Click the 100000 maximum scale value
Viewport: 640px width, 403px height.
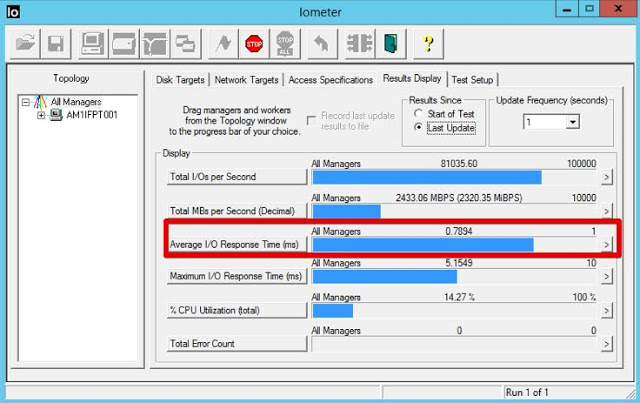(x=581, y=164)
